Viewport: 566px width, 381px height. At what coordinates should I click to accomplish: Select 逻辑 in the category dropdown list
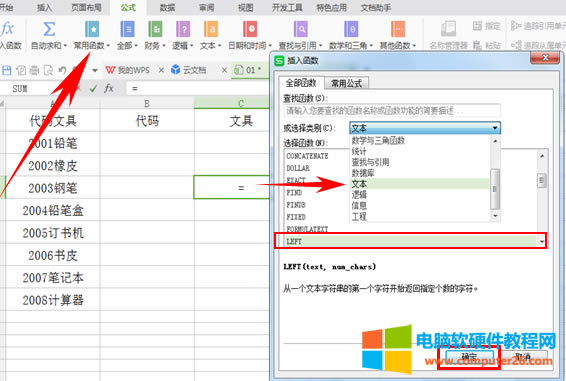pos(359,195)
